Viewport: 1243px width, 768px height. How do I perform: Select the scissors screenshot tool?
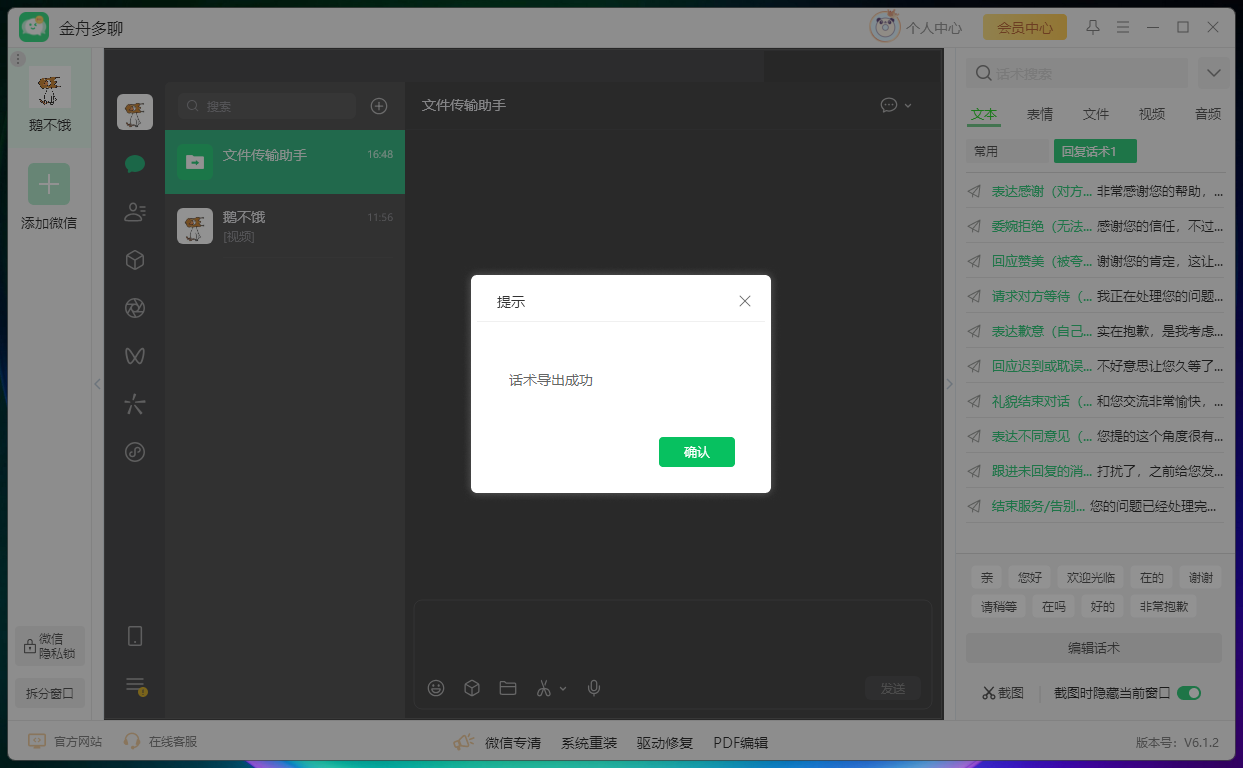(x=545, y=688)
